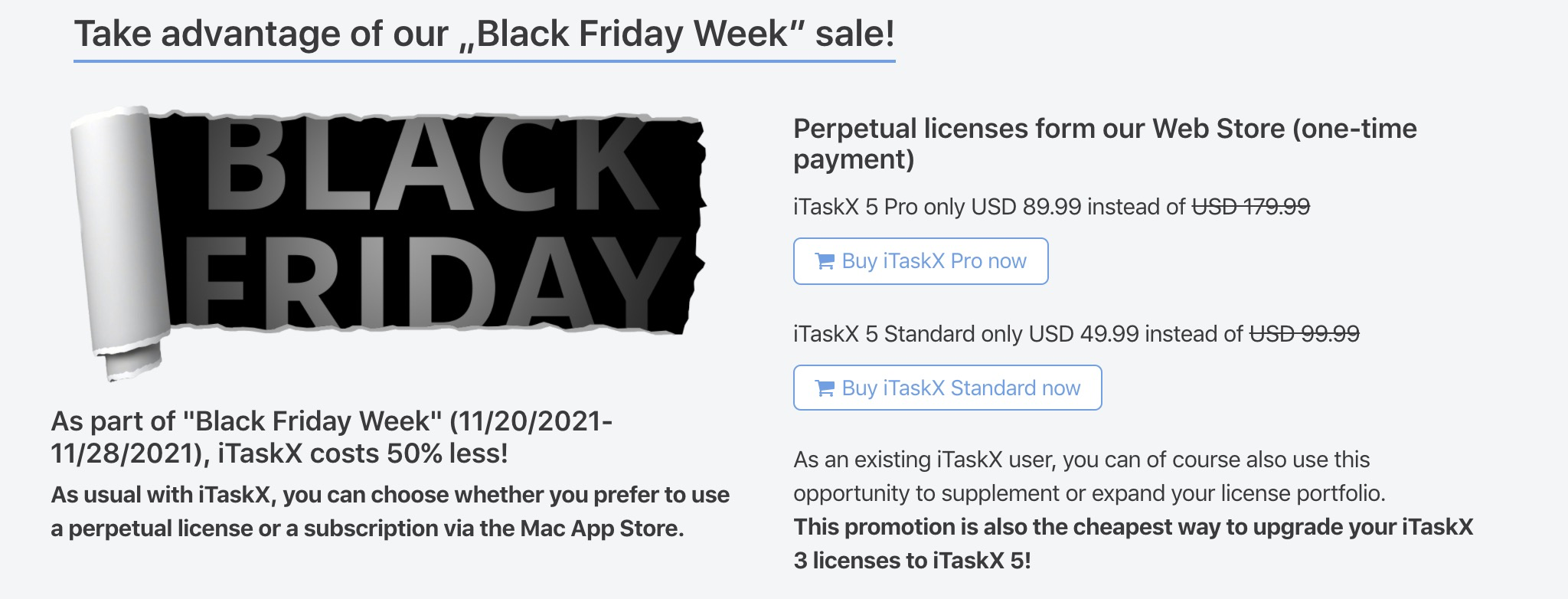Viewport: 1568px width, 599px height.
Task: Click the cart icon on Buy Pro button
Action: [x=825, y=262]
